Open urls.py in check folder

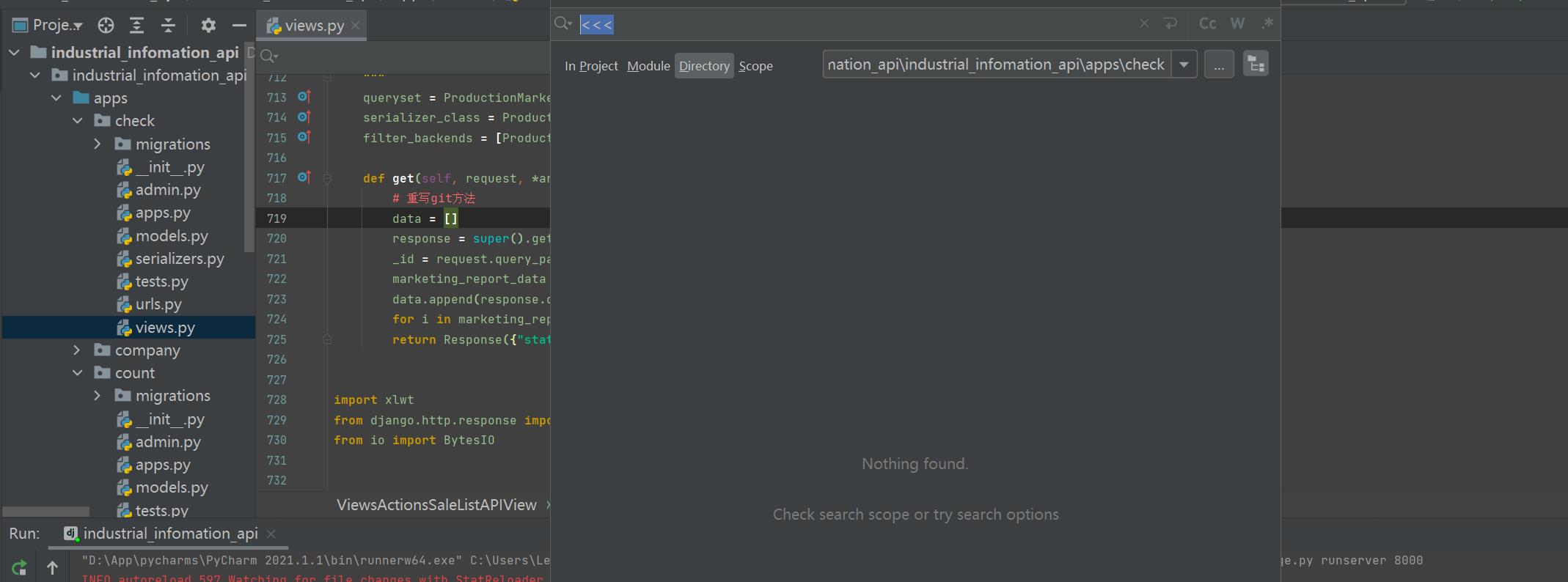[x=149, y=304]
